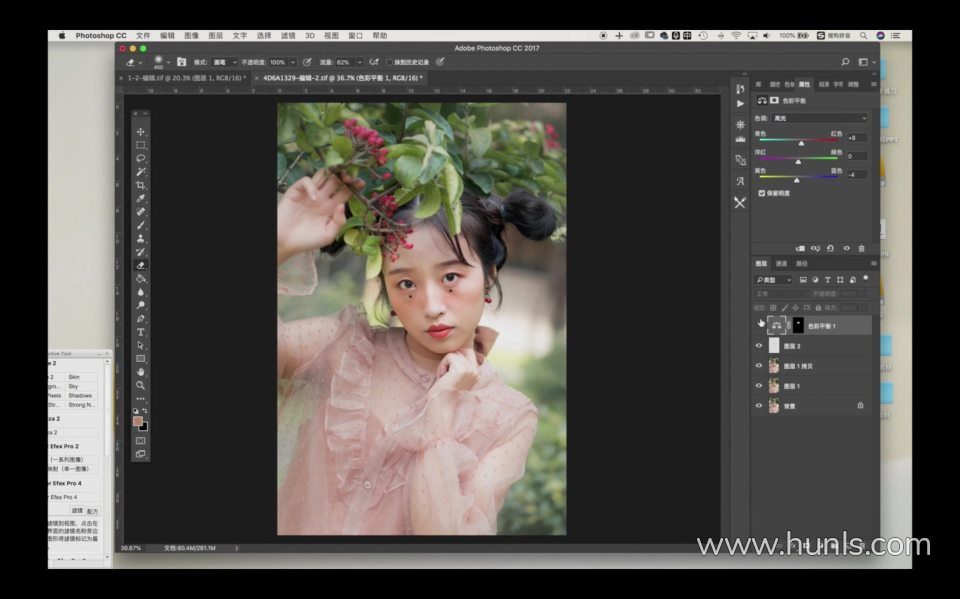Select the Magic Wand tool

[141, 171]
